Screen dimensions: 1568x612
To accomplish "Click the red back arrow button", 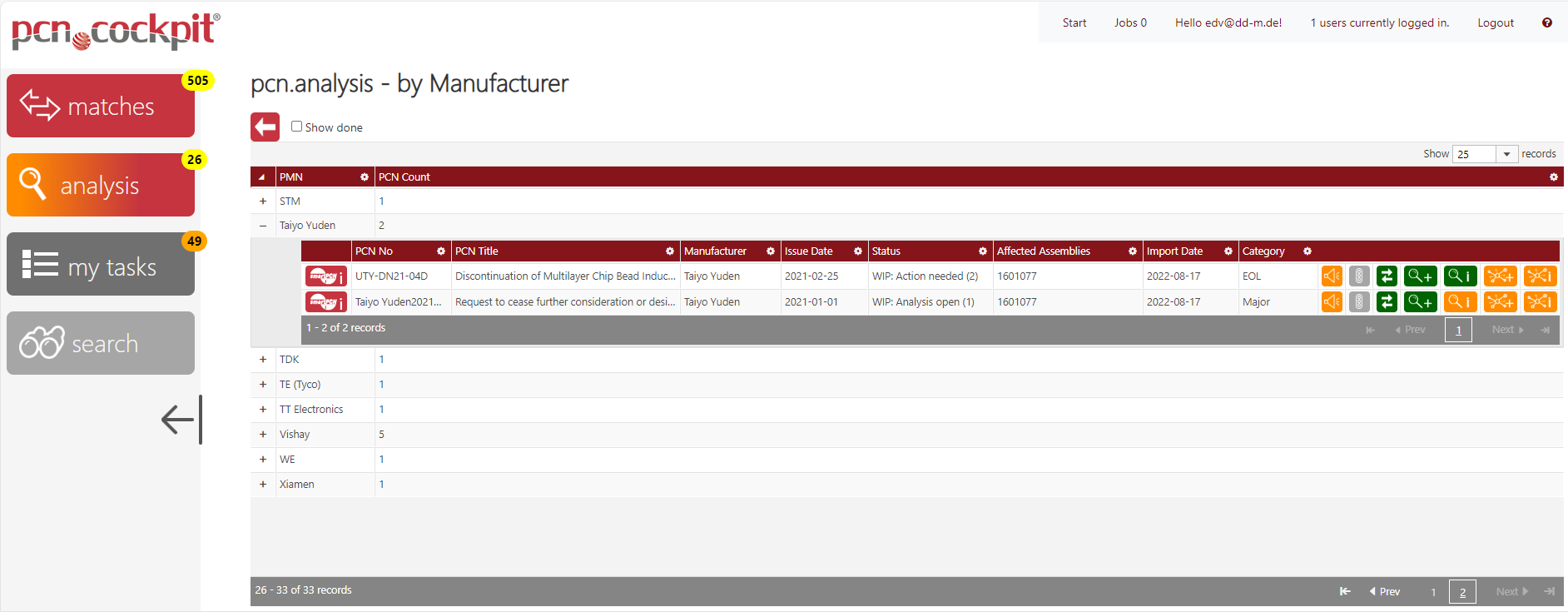I will (x=265, y=127).
